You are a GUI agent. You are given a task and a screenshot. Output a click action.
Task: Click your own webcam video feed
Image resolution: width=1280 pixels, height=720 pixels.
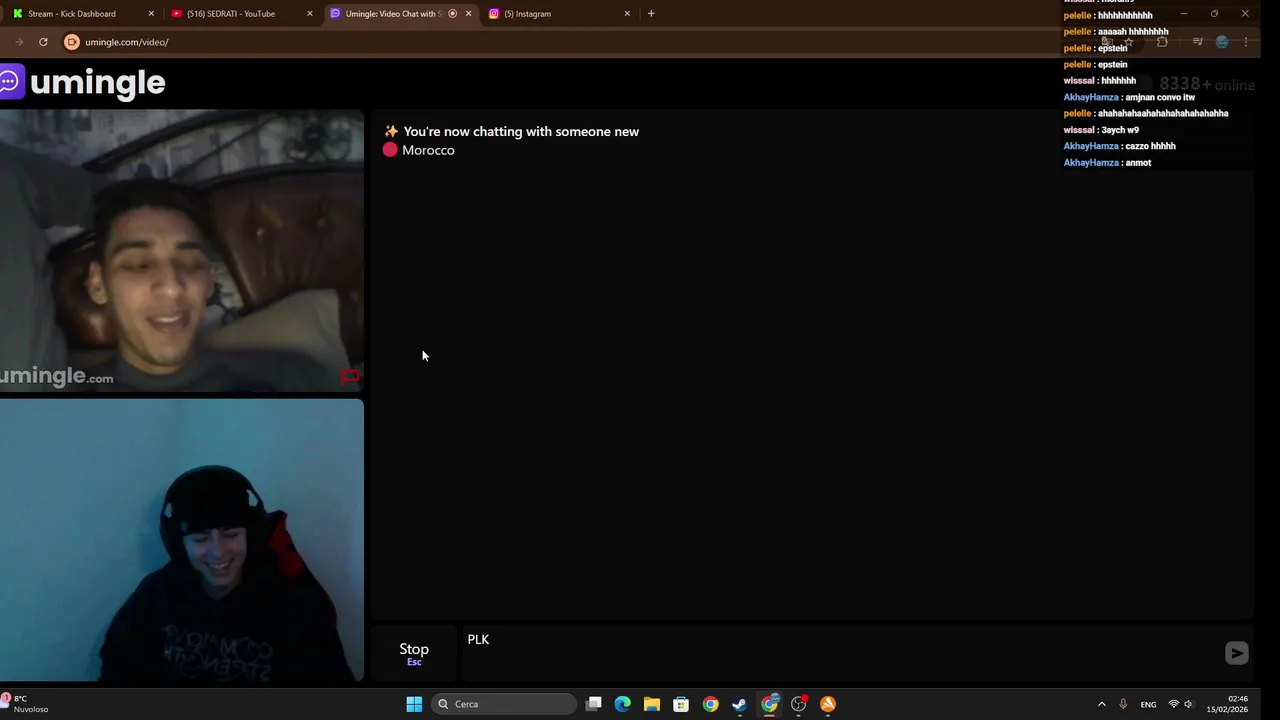[182, 540]
